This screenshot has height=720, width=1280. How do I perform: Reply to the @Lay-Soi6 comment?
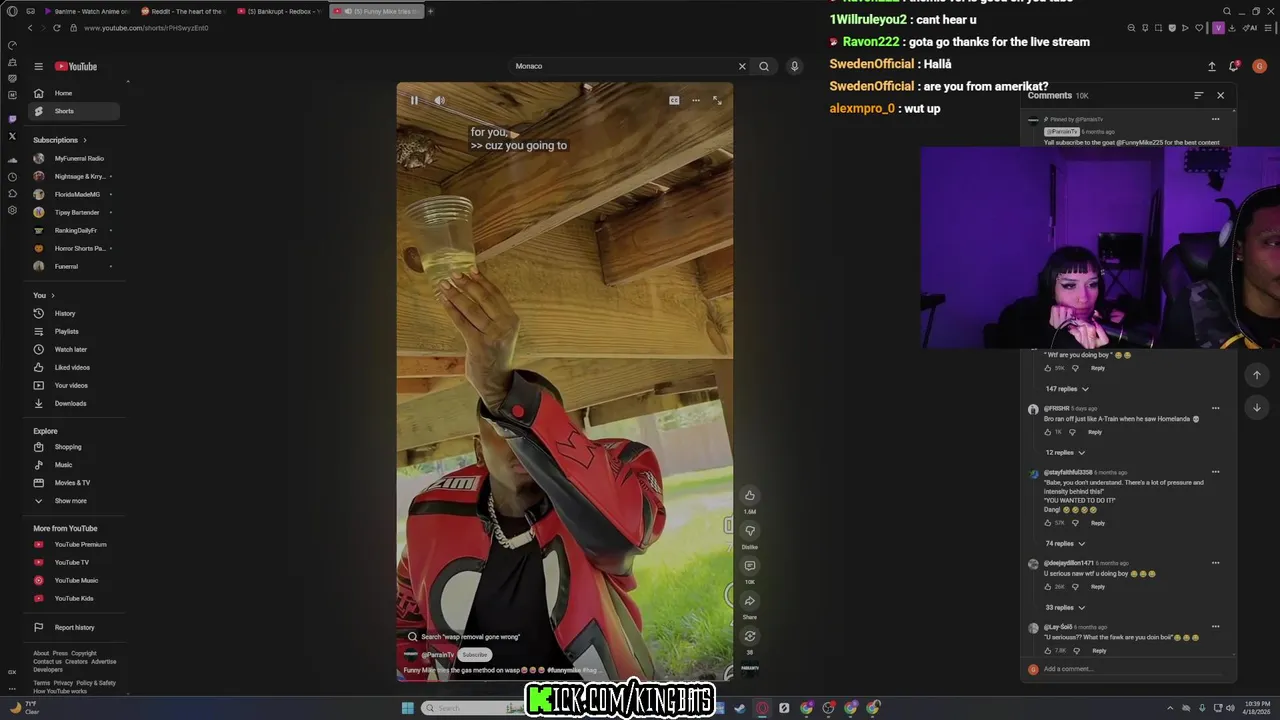pyautogui.click(x=1099, y=651)
